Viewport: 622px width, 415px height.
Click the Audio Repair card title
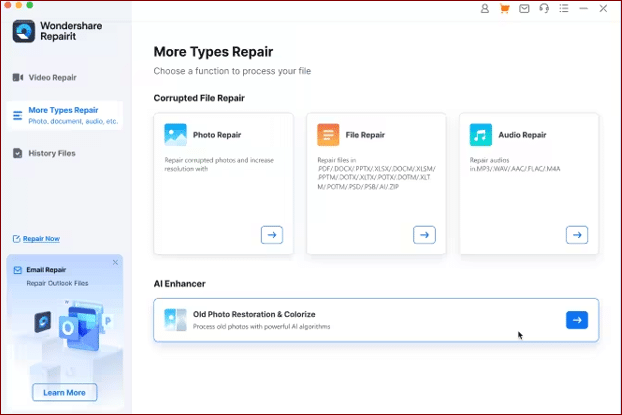pos(522,135)
